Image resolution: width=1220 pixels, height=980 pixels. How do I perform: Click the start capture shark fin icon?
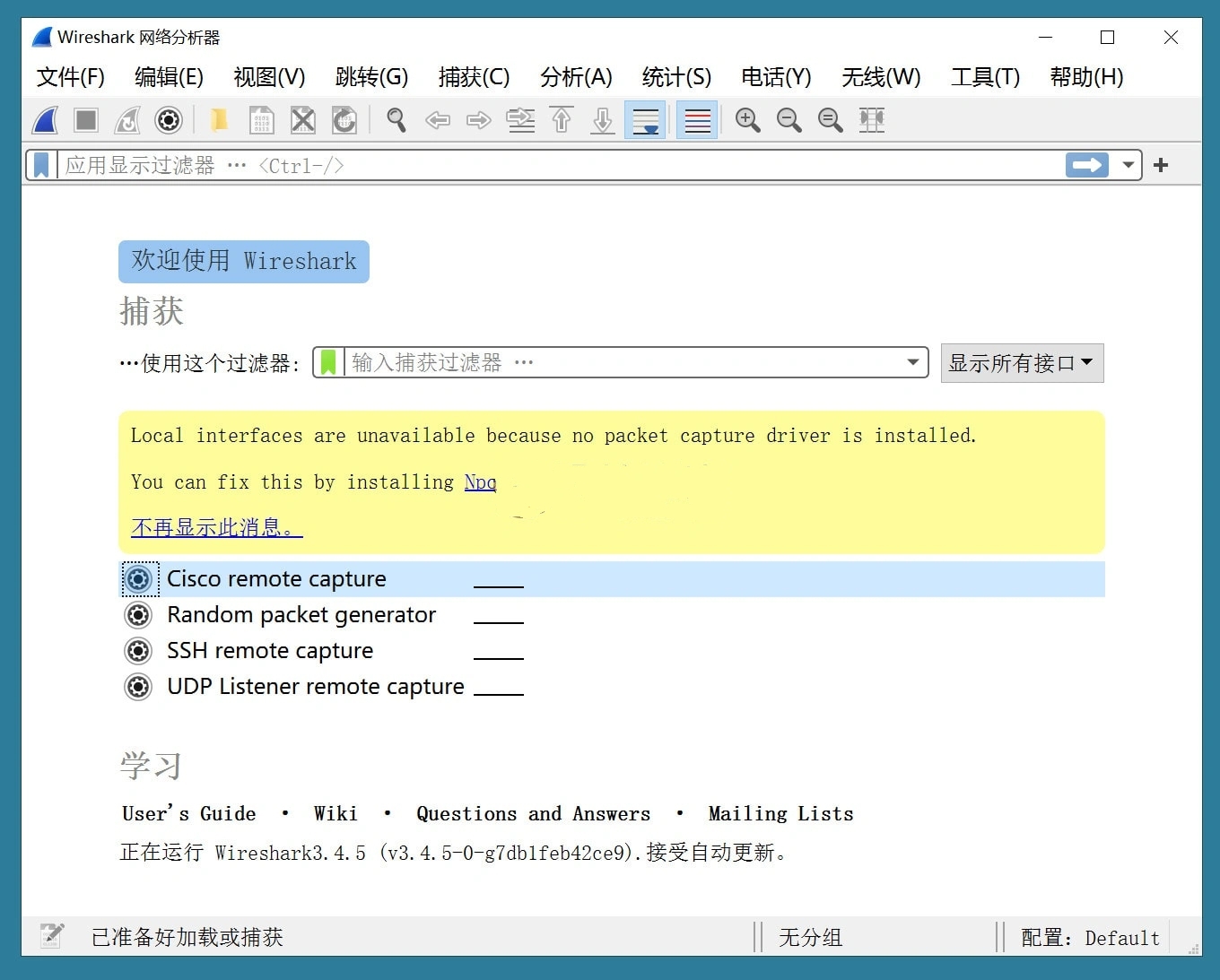point(45,120)
